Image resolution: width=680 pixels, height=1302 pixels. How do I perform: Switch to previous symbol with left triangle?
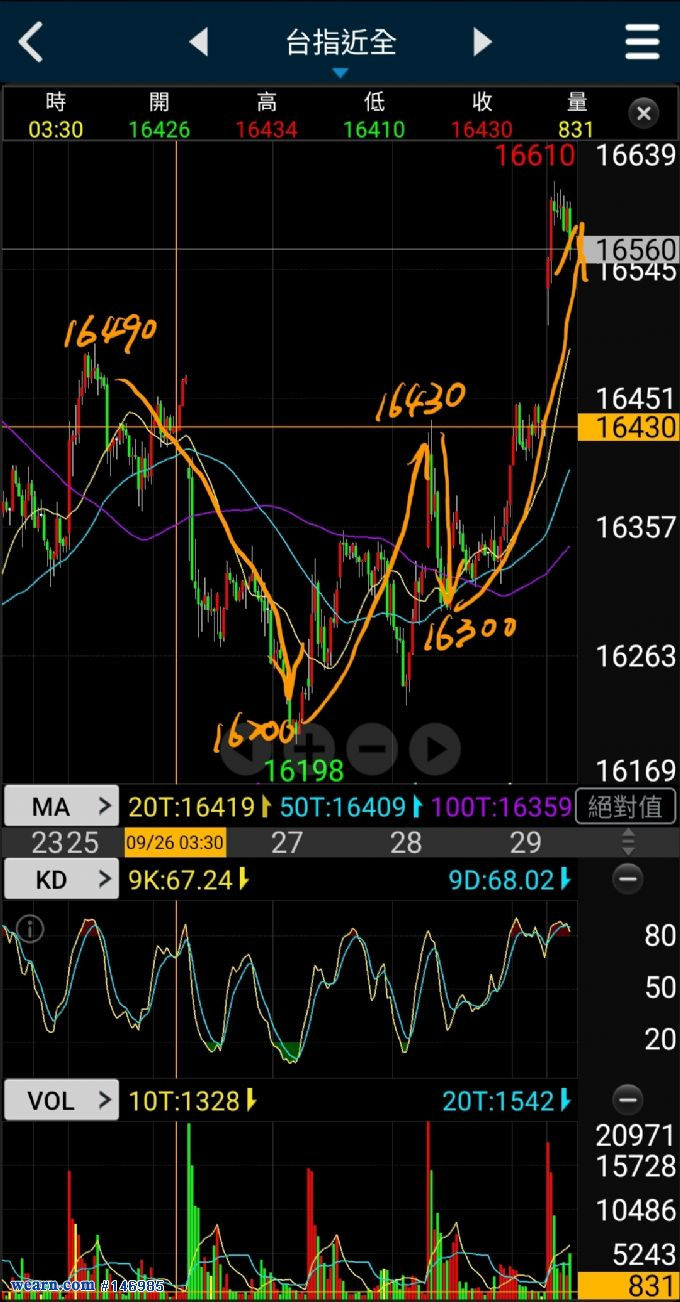point(199,42)
